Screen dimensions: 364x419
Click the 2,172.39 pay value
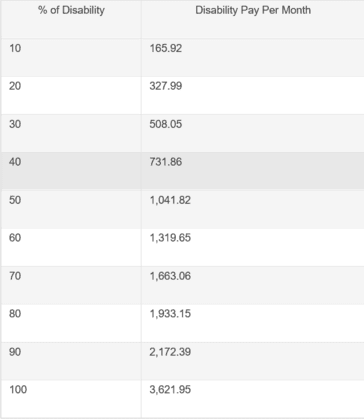170,352
